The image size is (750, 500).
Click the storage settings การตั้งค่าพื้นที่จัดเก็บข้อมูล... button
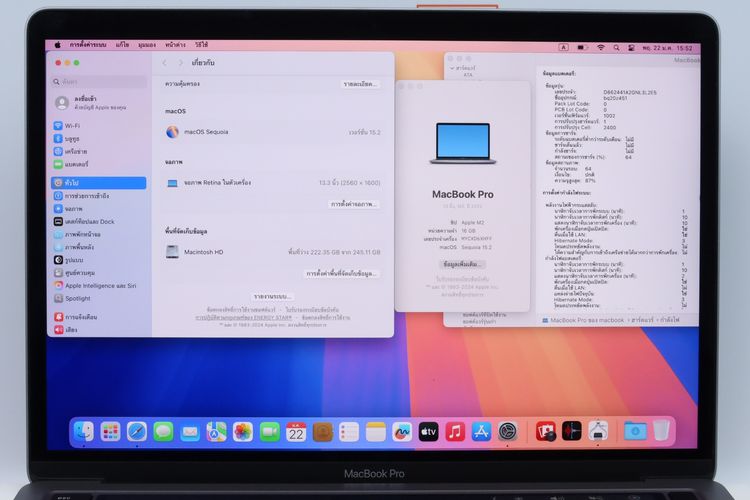click(342, 274)
